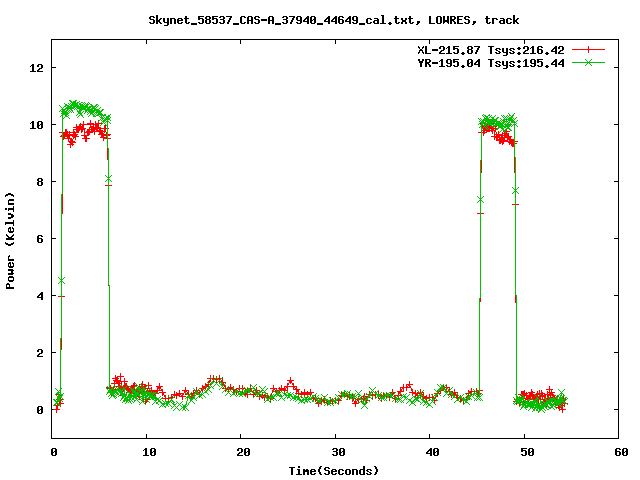Click y-axis tick label '8'
This screenshot has height=480, width=640.
click(40, 182)
